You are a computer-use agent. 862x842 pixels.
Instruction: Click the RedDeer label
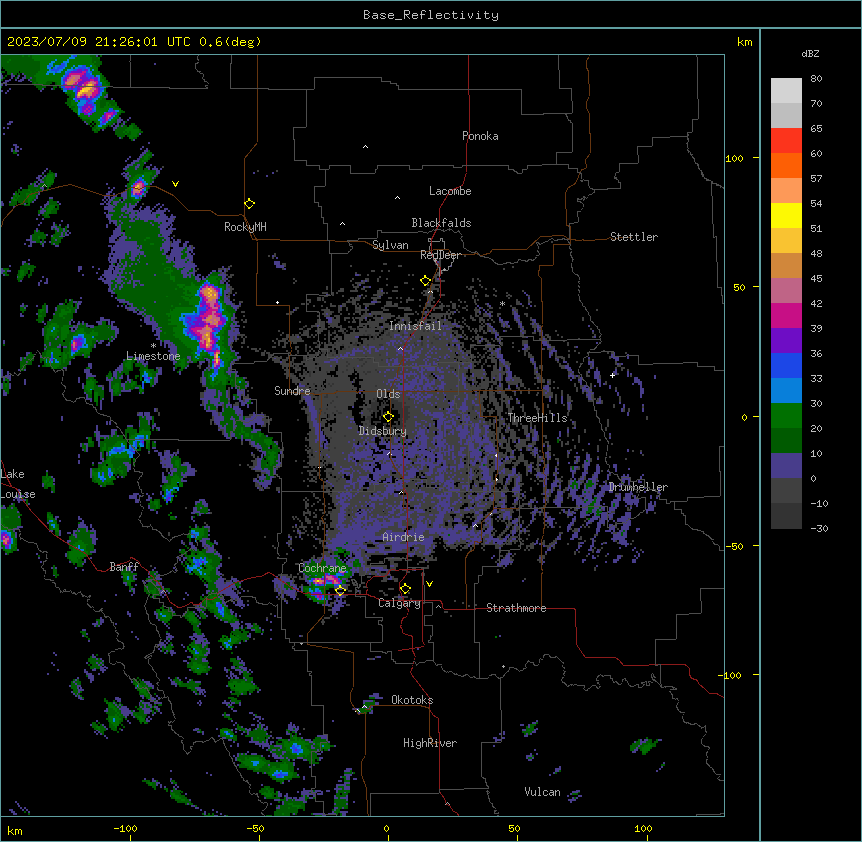click(440, 255)
